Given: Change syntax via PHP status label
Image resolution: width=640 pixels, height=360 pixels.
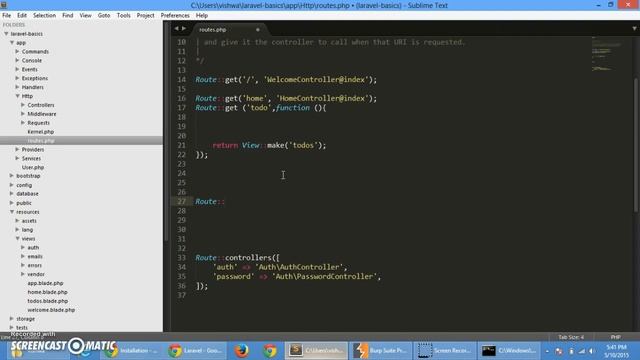Looking at the screenshot, I should [616, 337].
